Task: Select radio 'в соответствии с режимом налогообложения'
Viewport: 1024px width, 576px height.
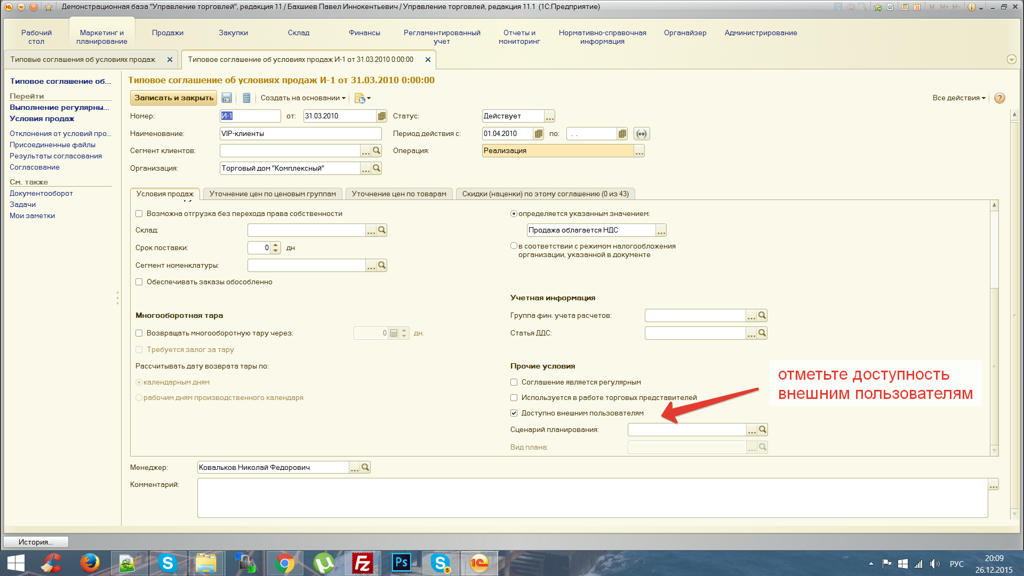Action: 514,246
